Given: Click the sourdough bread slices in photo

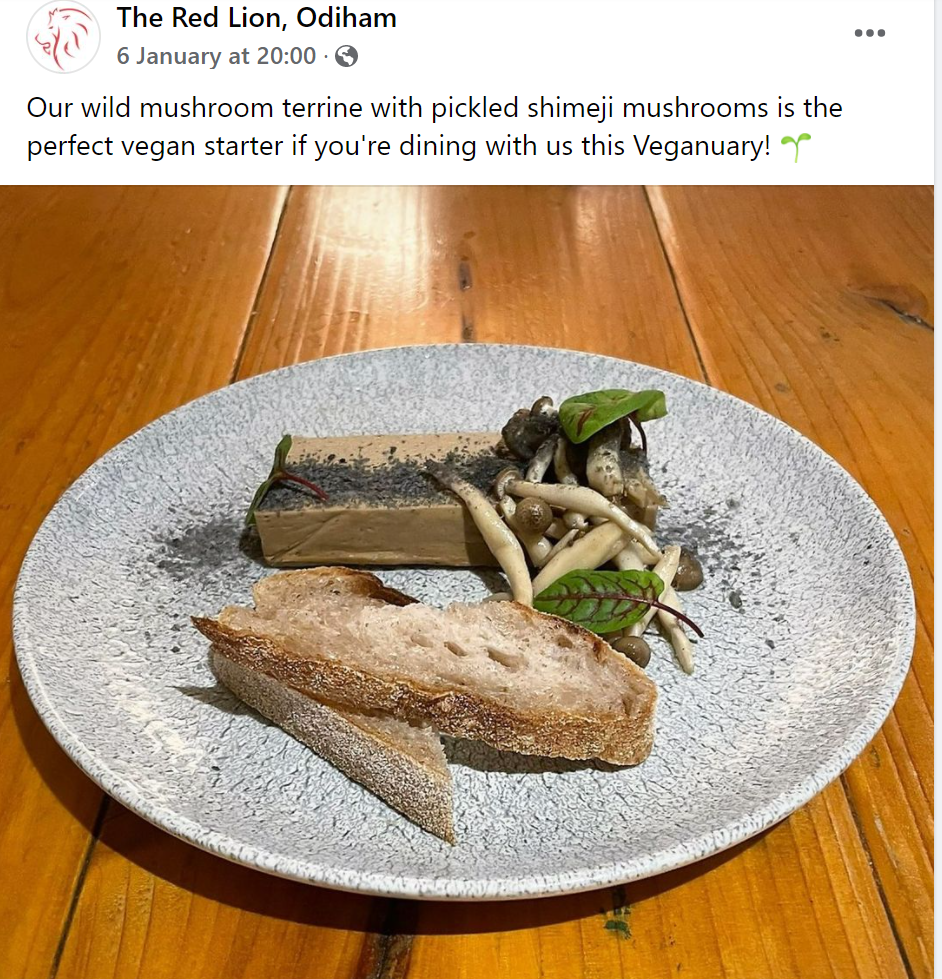Looking at the screenshot, I should coord(424,687).
